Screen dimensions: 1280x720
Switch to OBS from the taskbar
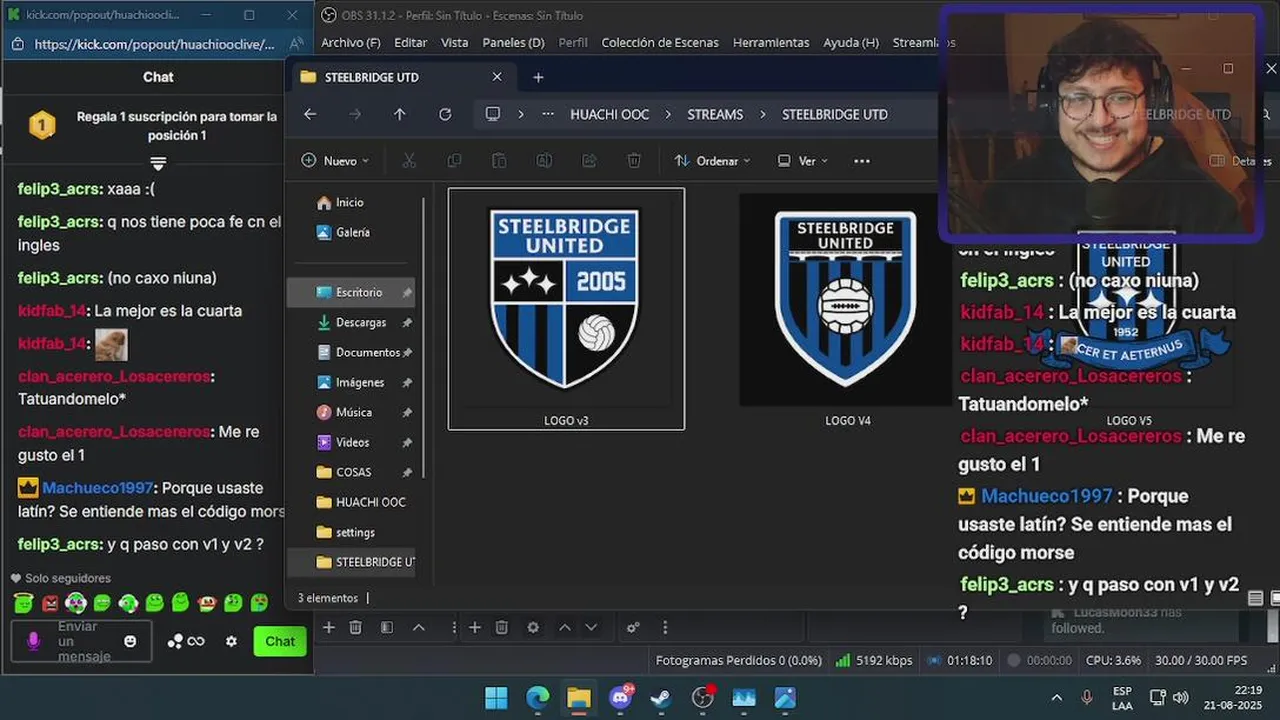pos(703,697)
